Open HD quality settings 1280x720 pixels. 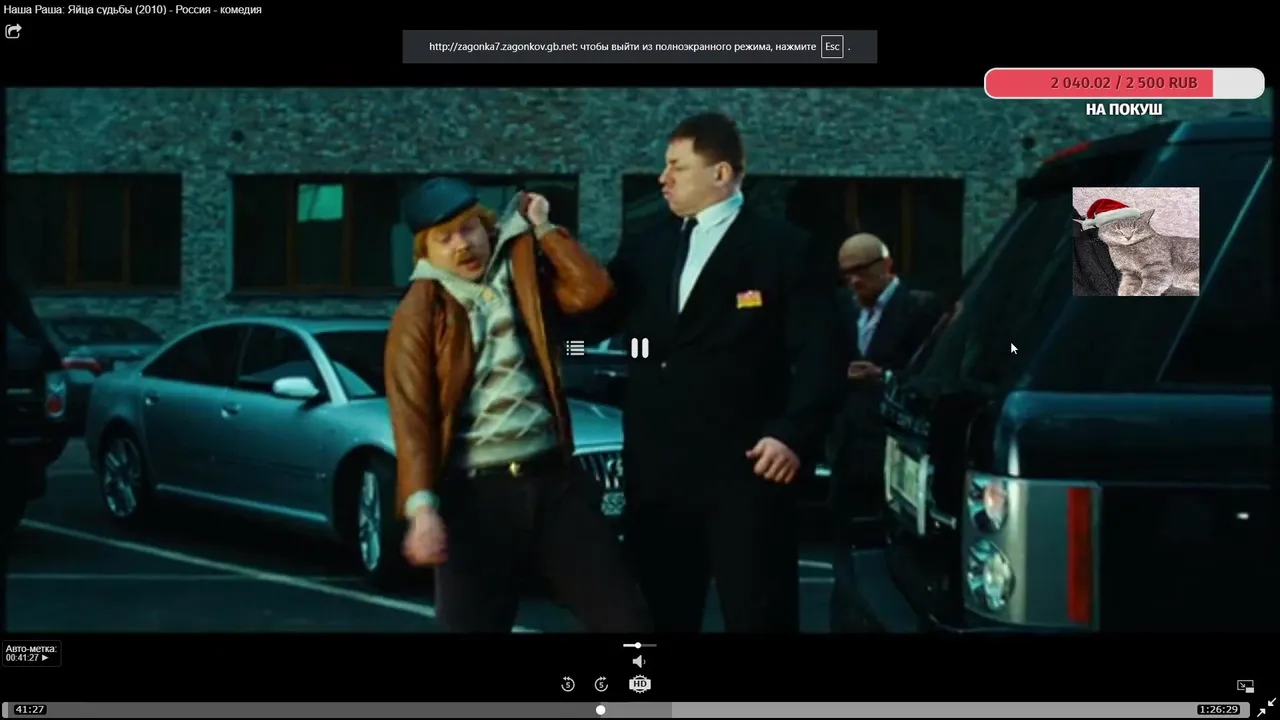point(640,684)
